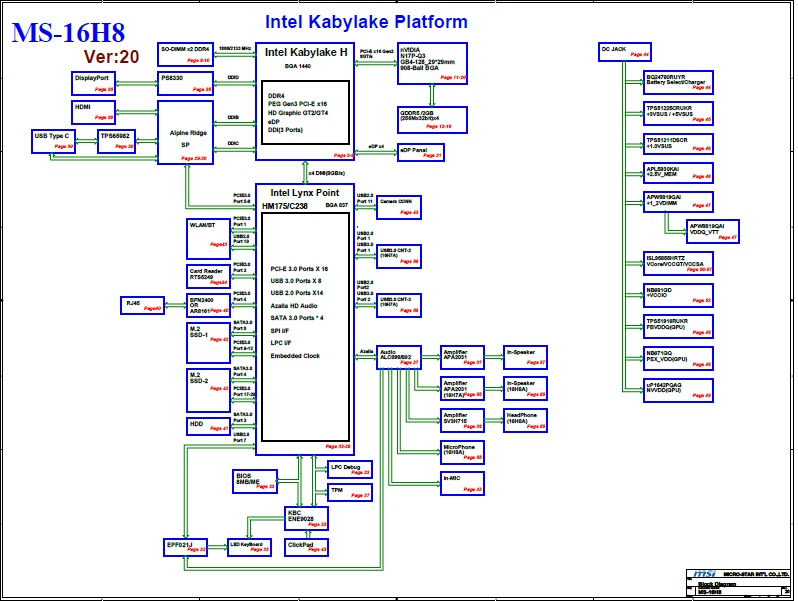This screenshot has width=798, height=601.
Task: Click the HDD block
Action: (x=208, y=426)
